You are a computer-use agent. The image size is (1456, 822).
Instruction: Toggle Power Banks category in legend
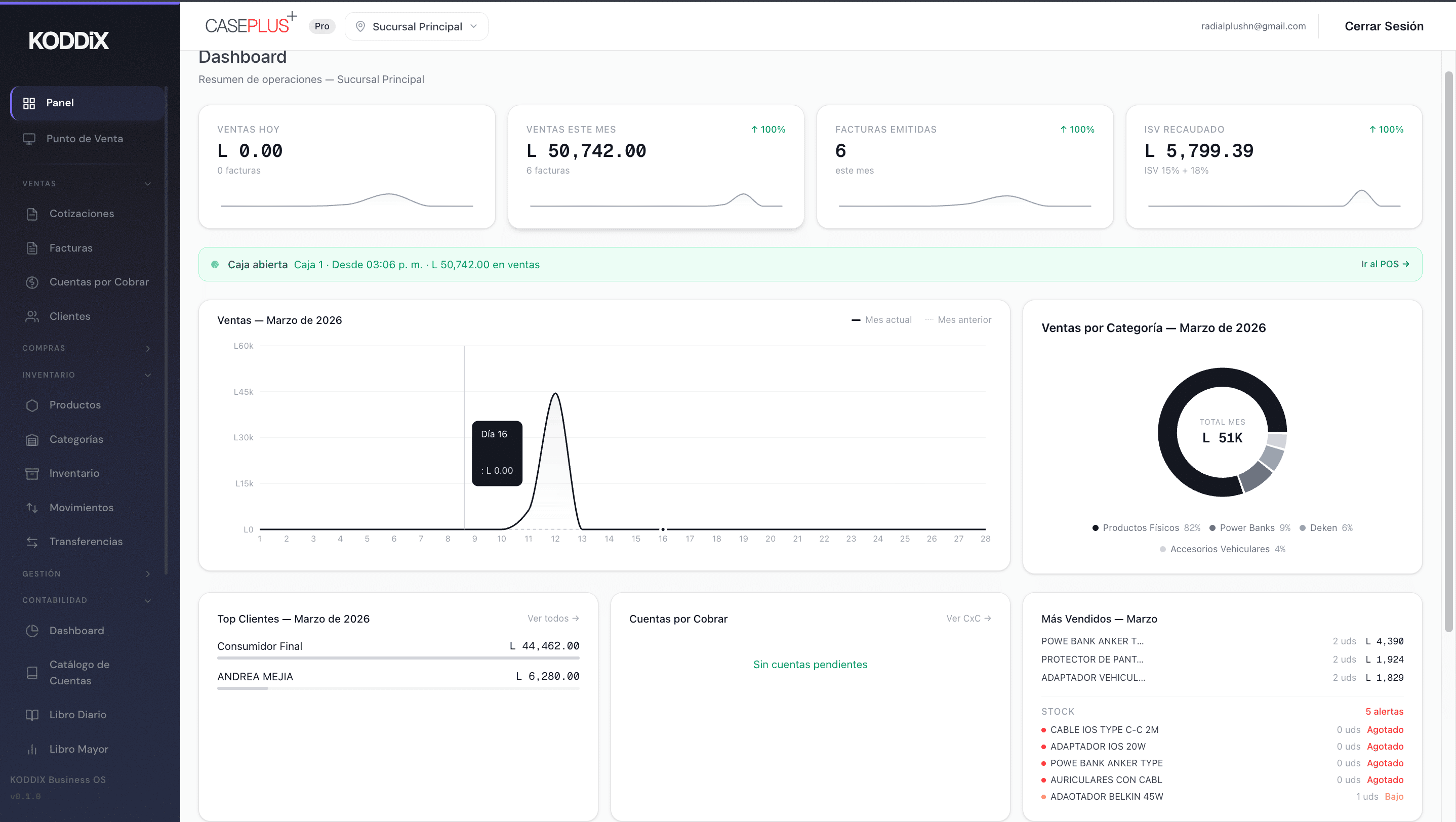[1248, 528]
